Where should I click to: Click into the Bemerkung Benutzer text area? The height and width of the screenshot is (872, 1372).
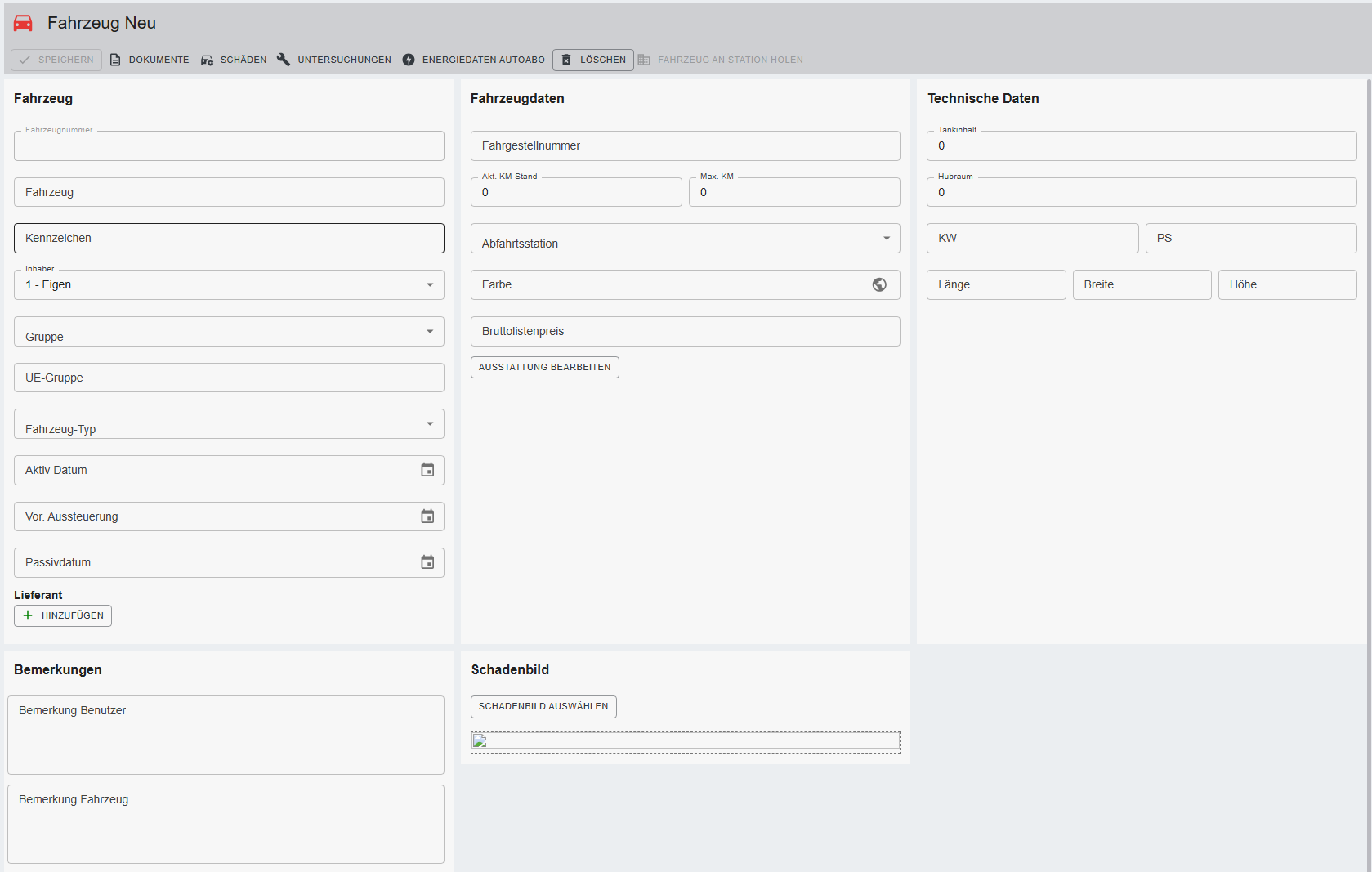(x=226, y=735)
